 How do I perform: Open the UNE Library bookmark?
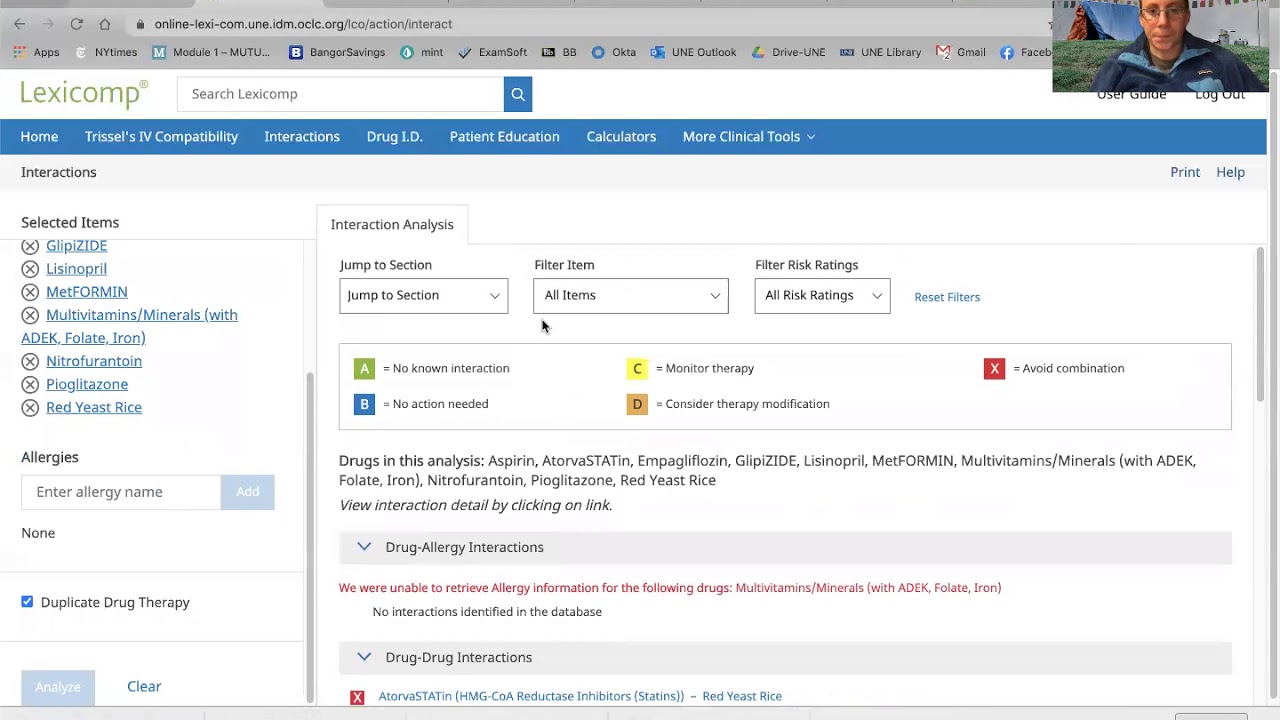tap(880, 52)
